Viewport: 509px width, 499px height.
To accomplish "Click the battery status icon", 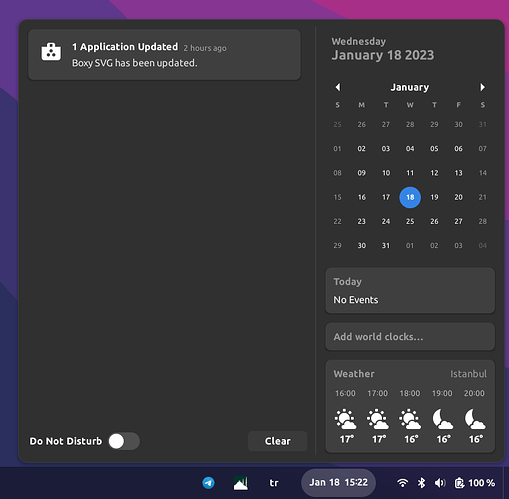I will pyautogui.click(x=459, y=483).
